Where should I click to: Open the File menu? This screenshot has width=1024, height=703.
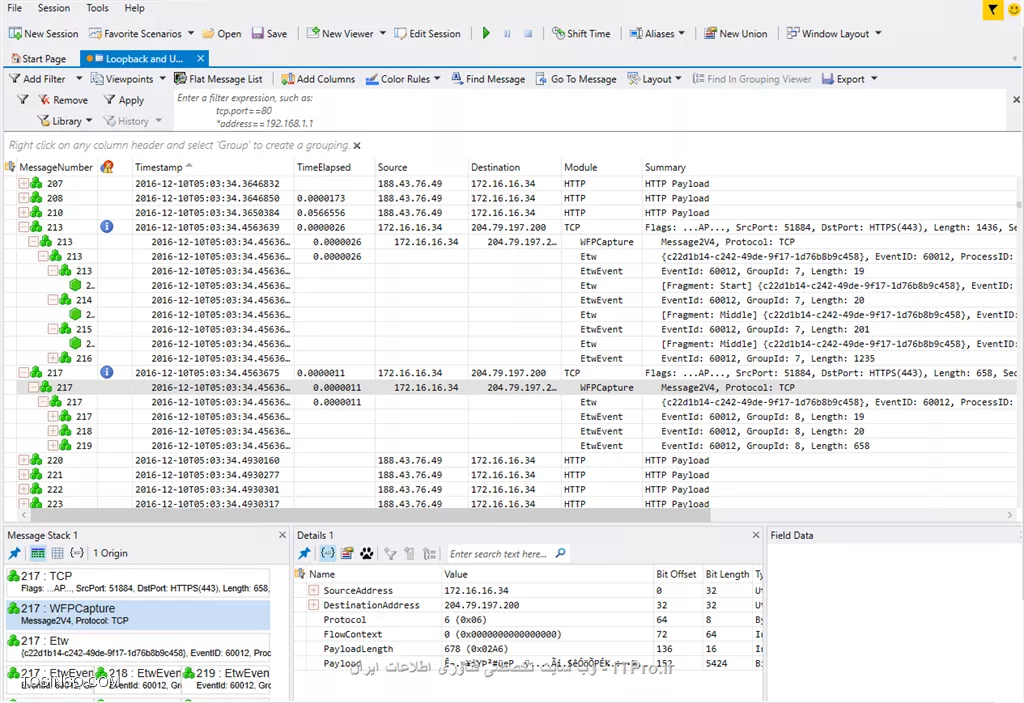(14, 8)
